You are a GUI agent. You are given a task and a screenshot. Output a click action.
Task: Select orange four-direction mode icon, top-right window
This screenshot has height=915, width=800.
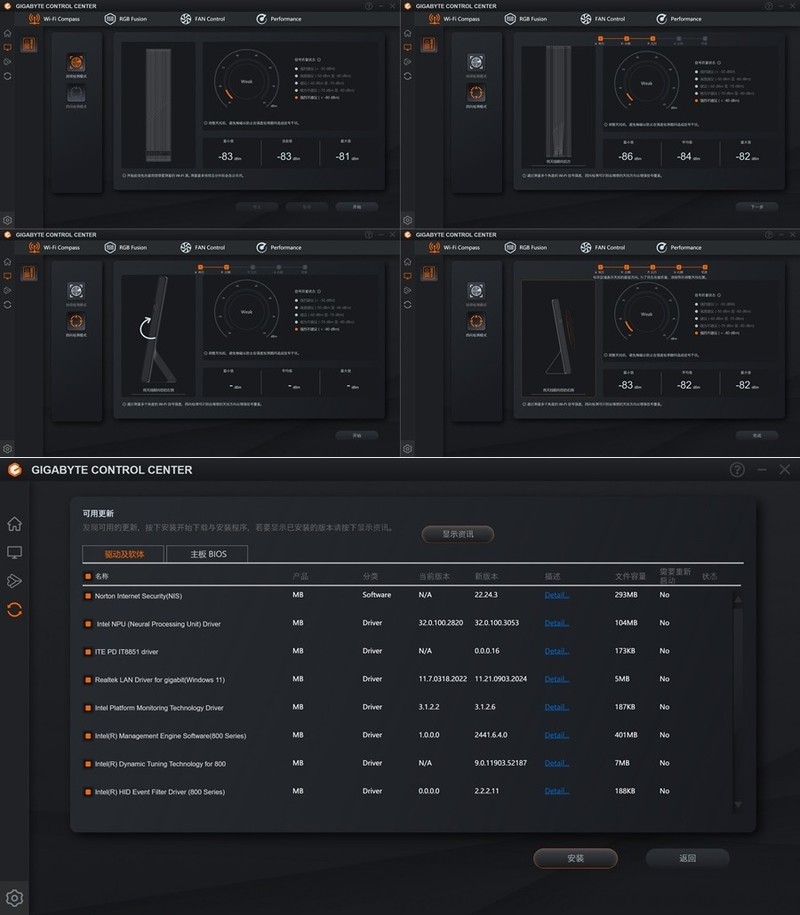[476, 92]
